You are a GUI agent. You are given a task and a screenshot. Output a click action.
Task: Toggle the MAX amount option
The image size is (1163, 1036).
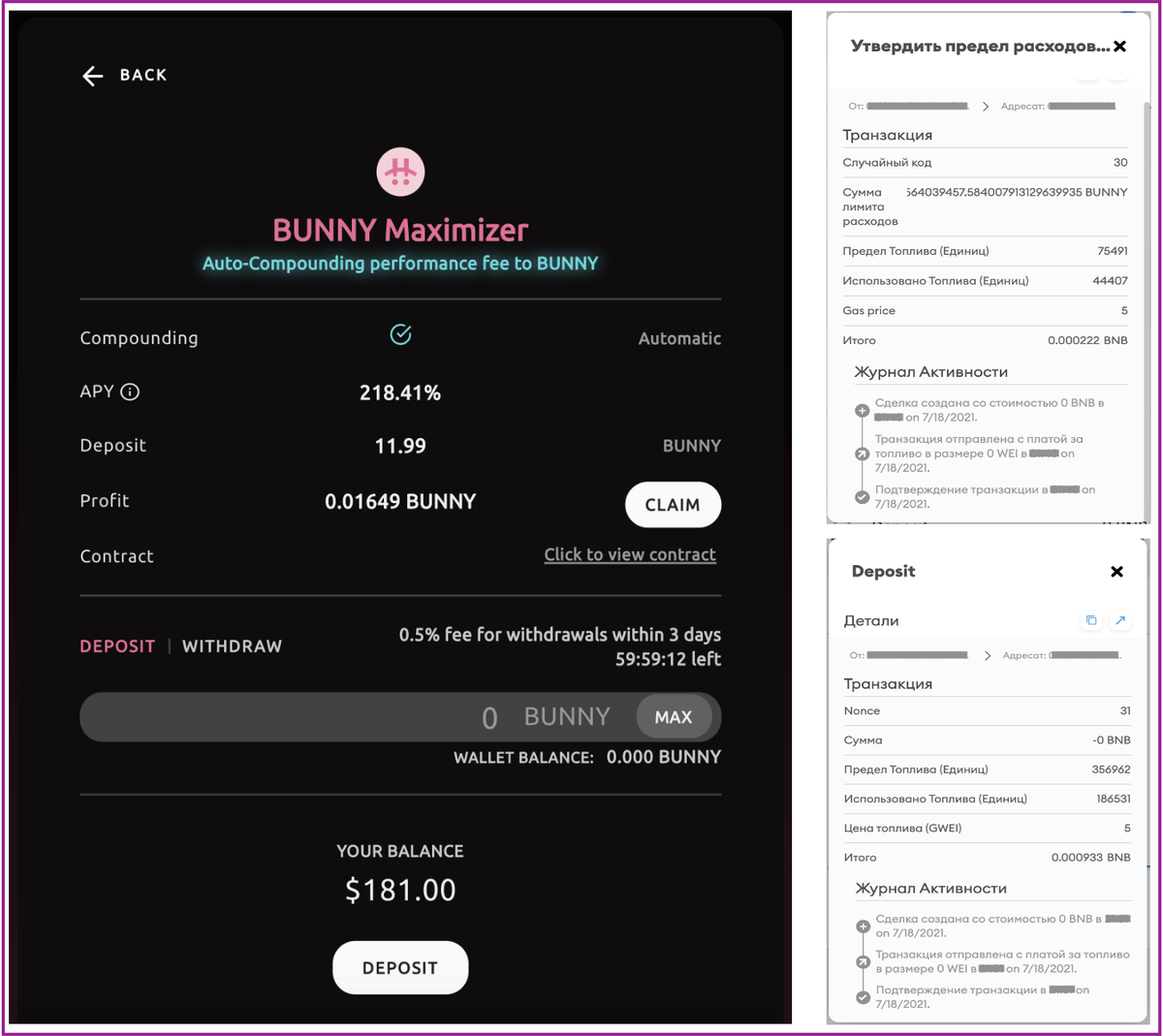[676, 716]
